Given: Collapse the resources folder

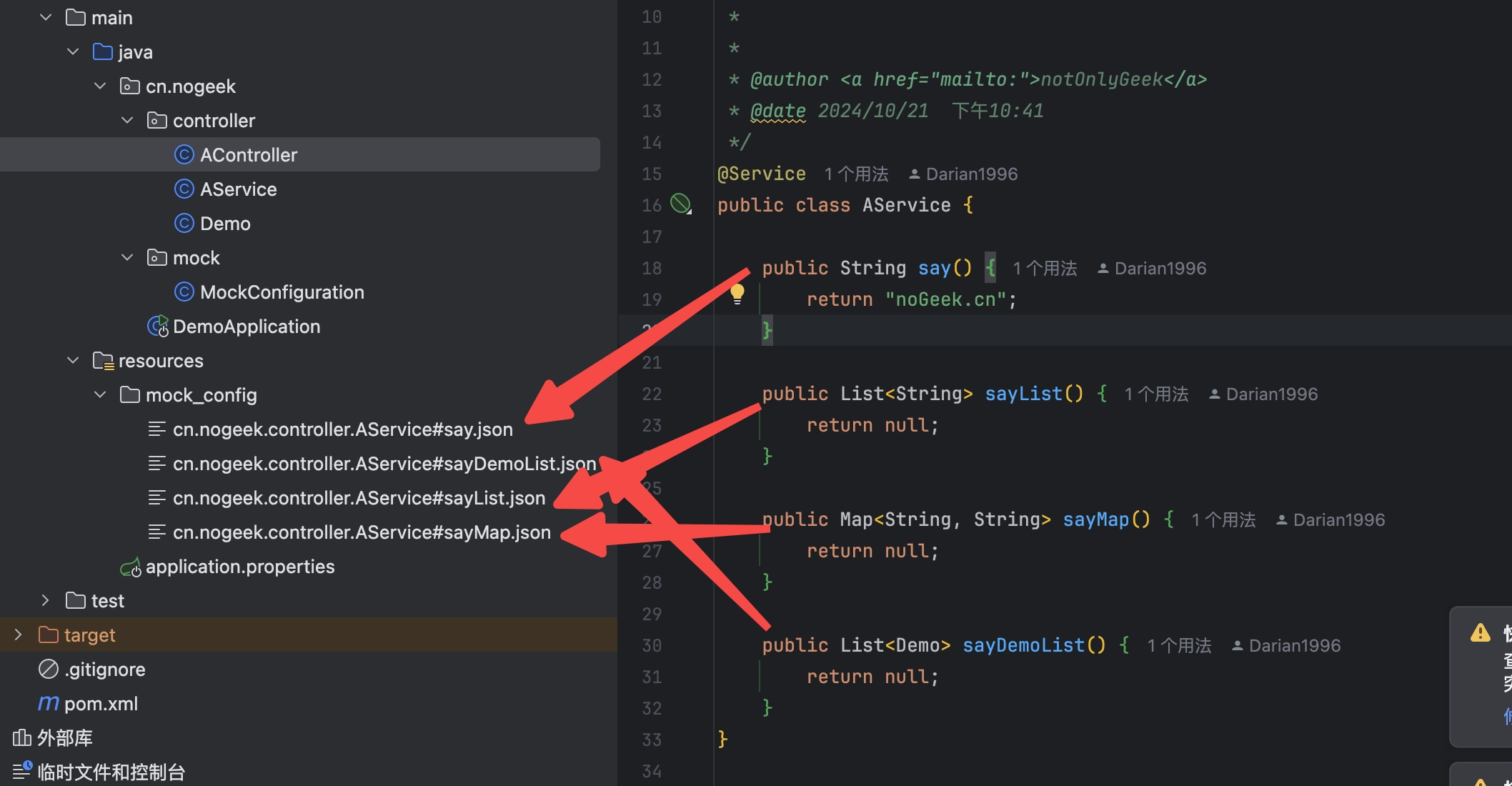Looking at the screenshot, I should (73, 361).
